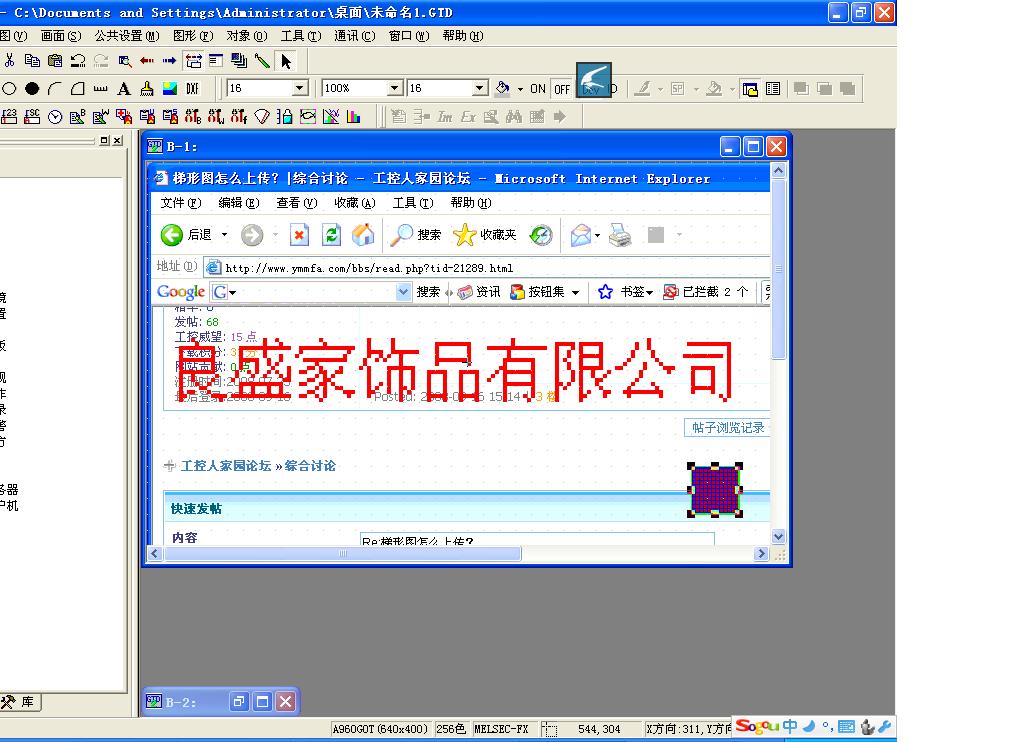
Task: Select the purple square object on canvas
Action: 715,490
